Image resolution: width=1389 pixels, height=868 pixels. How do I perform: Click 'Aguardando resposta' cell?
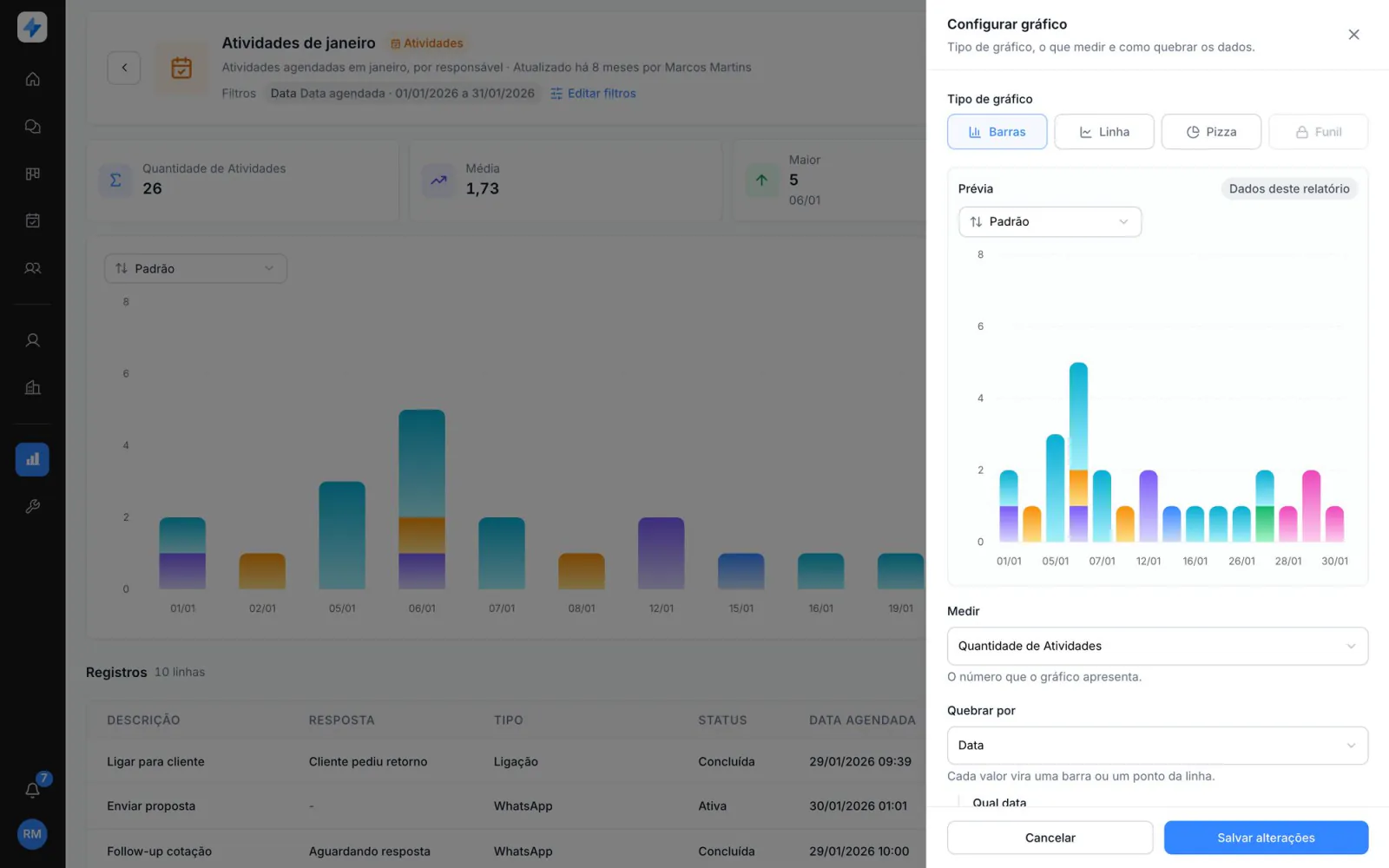pyautogui.click(x=369, y=852)
